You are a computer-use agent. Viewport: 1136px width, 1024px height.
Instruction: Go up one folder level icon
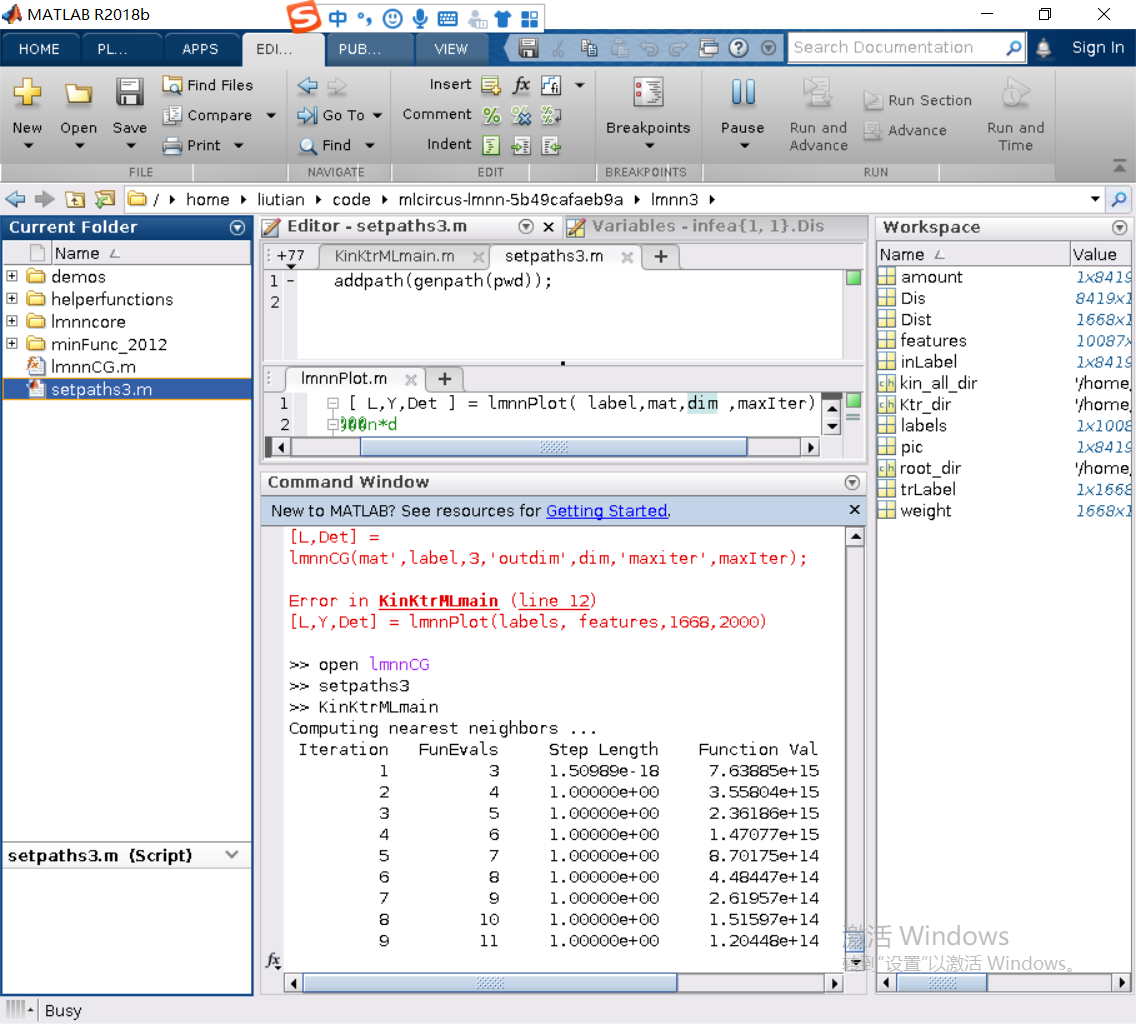(75, 199)
